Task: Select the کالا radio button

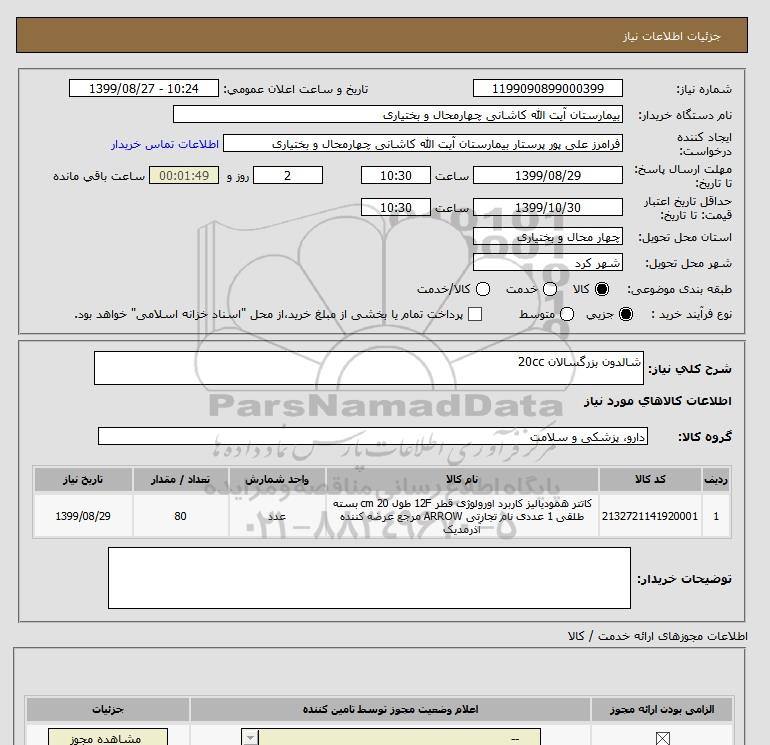Action: [x=602, y=289]
